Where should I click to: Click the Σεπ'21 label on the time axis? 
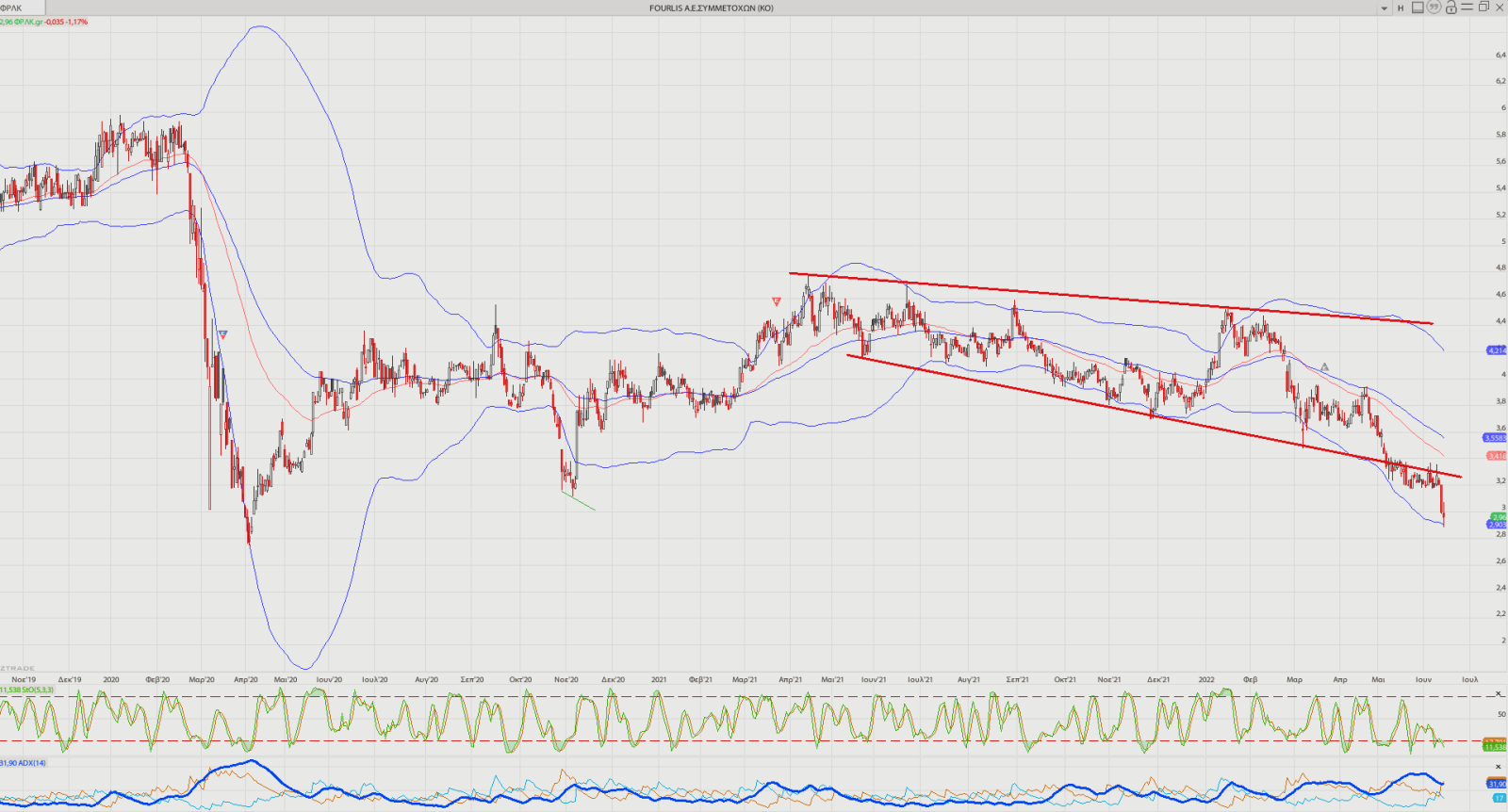(x=1017, y=679)
